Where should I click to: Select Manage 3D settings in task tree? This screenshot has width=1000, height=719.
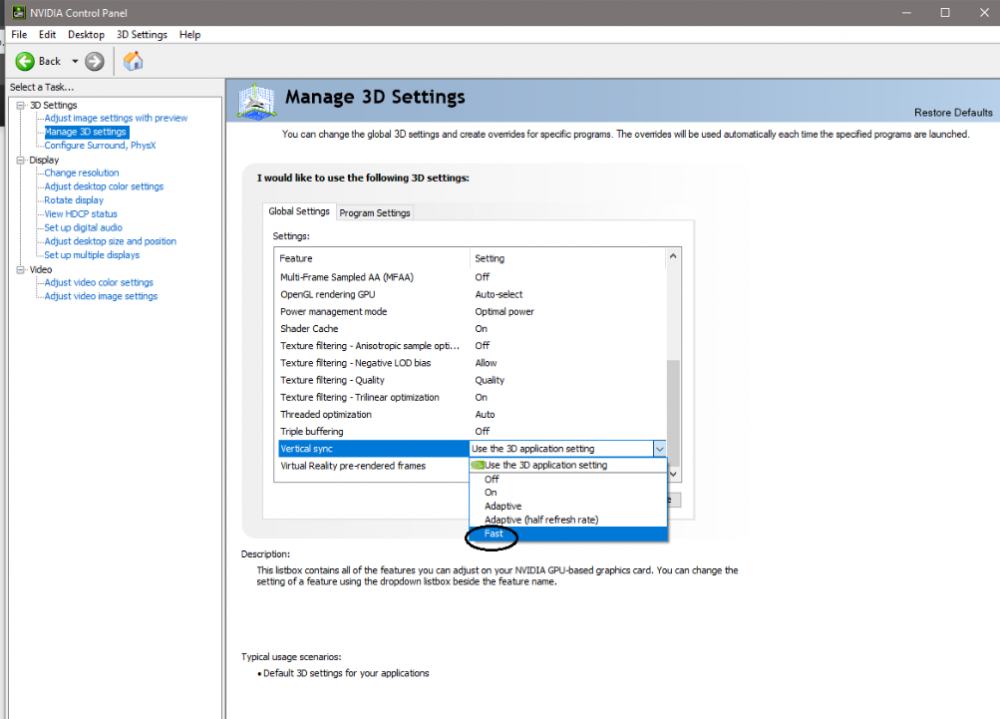(x=86, y=132)
